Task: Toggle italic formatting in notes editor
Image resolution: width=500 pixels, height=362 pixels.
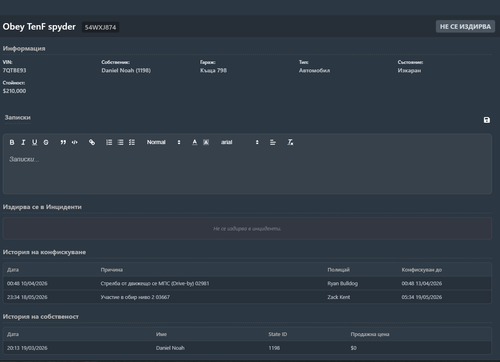Action: 23,142
